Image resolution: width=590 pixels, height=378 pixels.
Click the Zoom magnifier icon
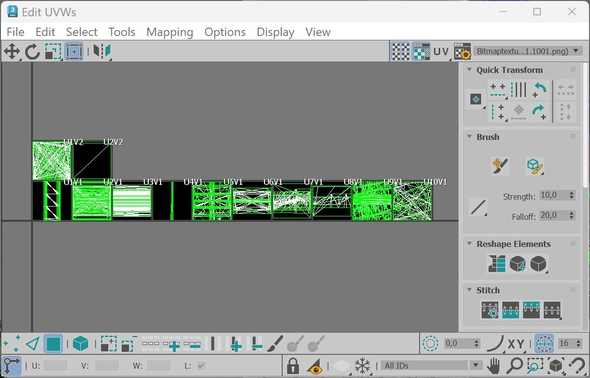click(514, 366)
